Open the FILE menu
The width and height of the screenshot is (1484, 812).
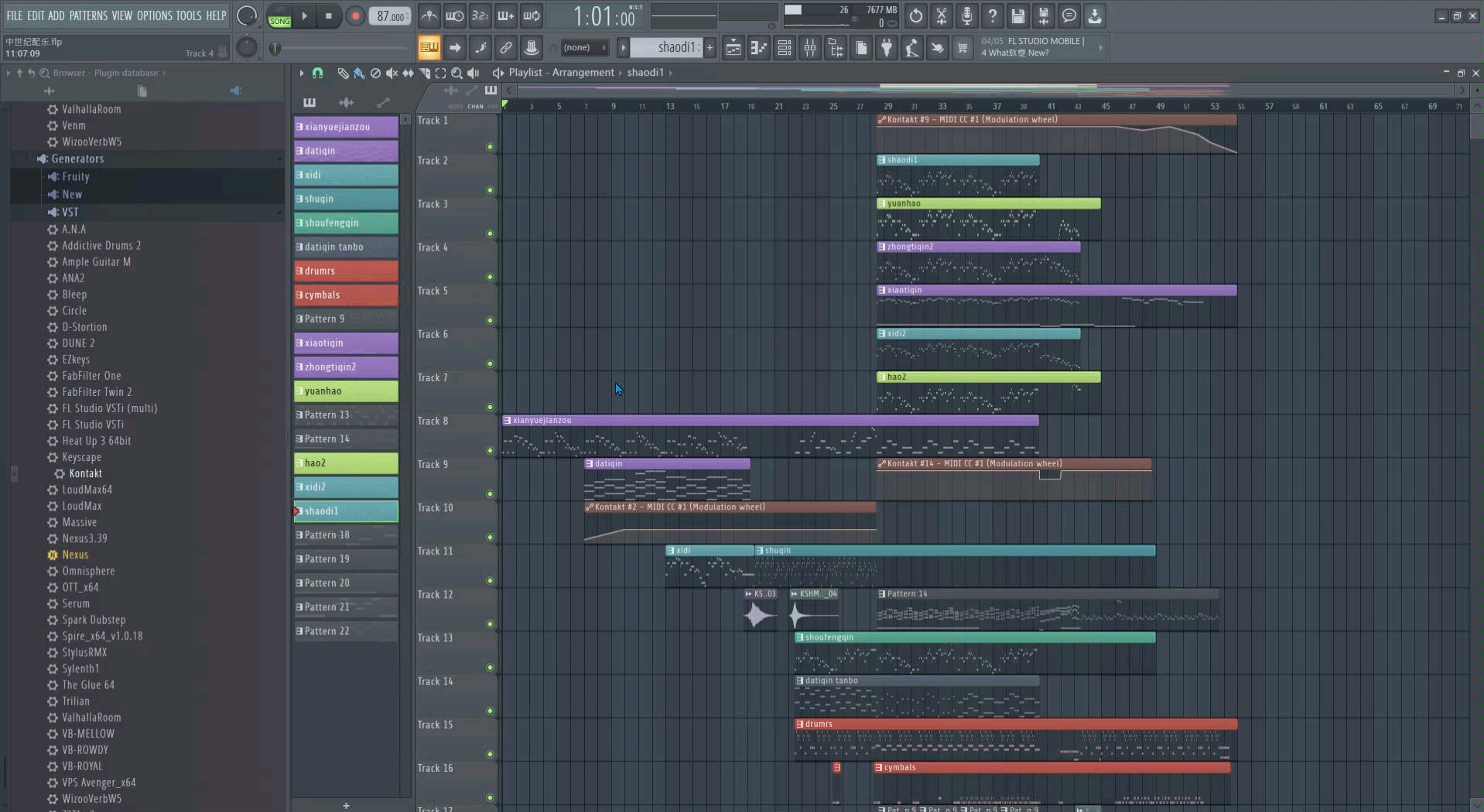pos(15,15)
